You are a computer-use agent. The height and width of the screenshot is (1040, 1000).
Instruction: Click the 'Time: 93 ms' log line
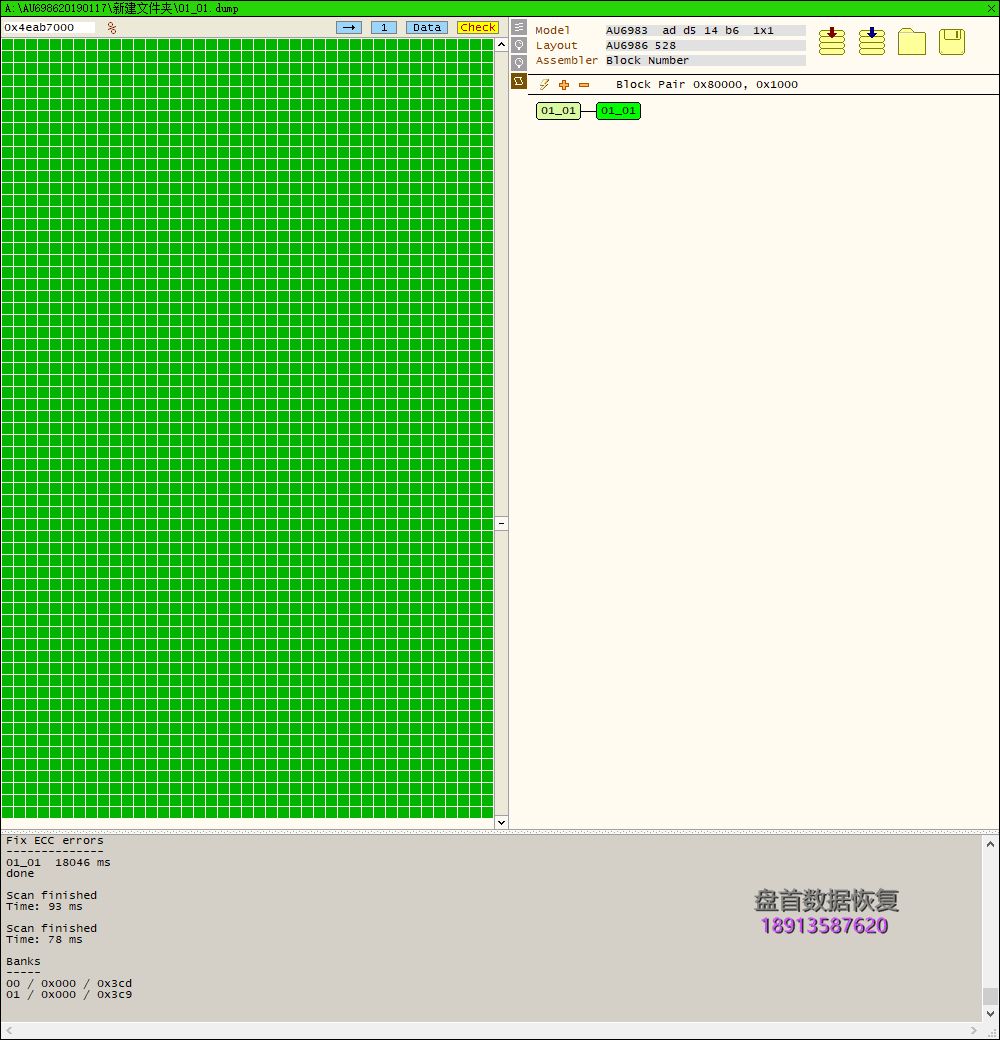[x=44, y=906]
